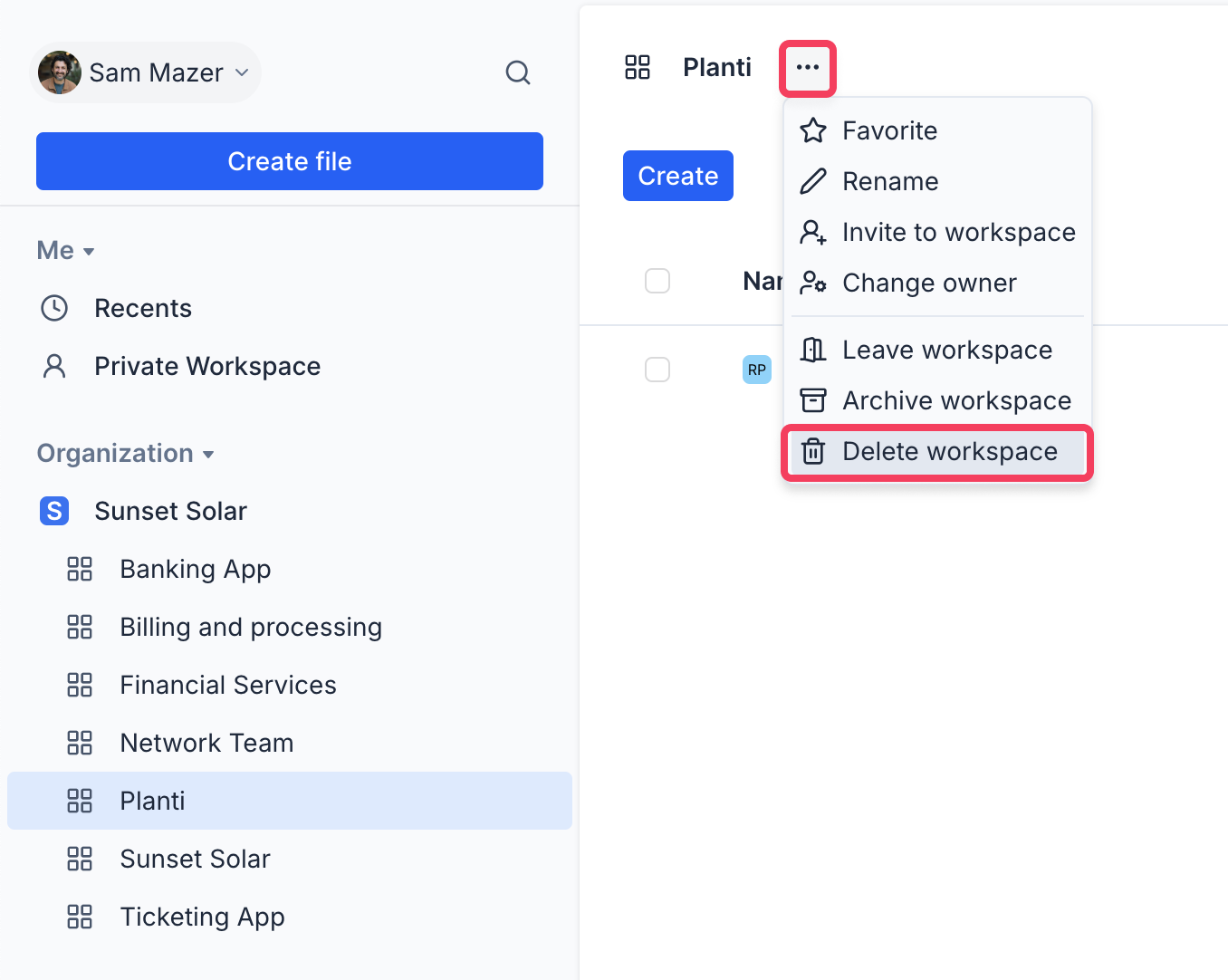Toggle the select-all checkbox in table header
1228x980 pixels.
pos(657,281)
